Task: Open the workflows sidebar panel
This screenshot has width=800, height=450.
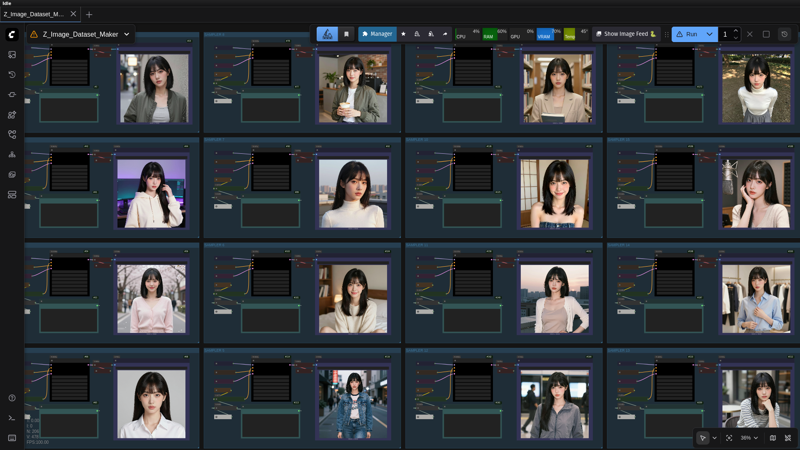Action: click(12, 135)
